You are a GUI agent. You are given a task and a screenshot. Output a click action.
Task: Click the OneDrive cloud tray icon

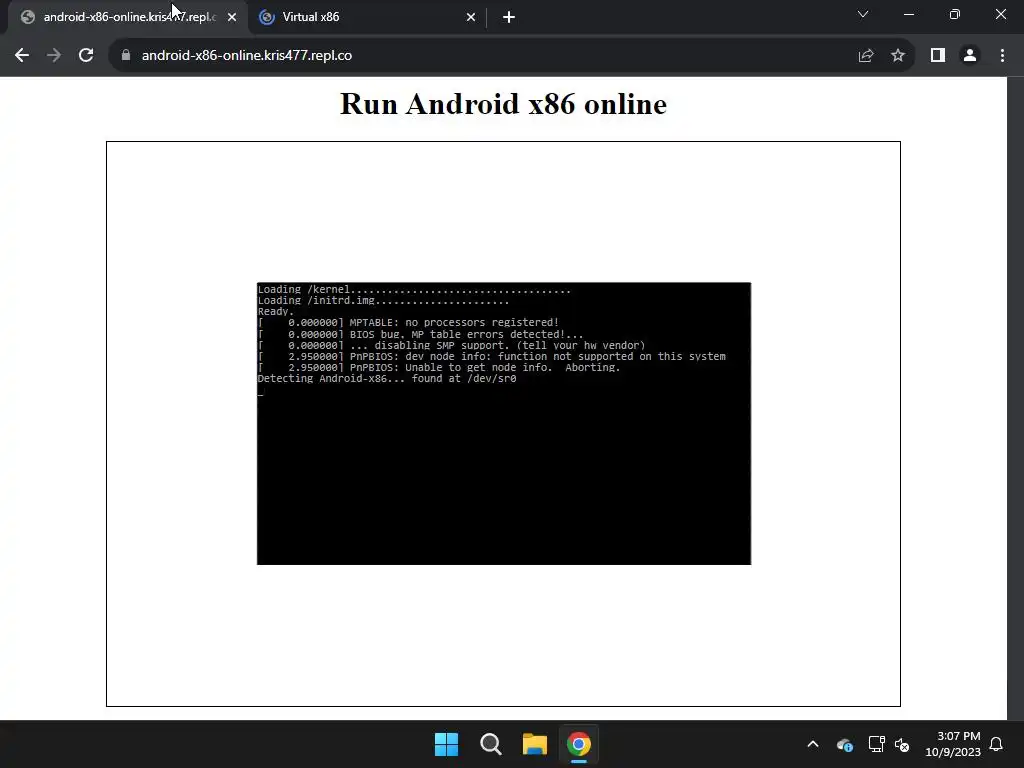pyautogui.click(x=845, y=744)
